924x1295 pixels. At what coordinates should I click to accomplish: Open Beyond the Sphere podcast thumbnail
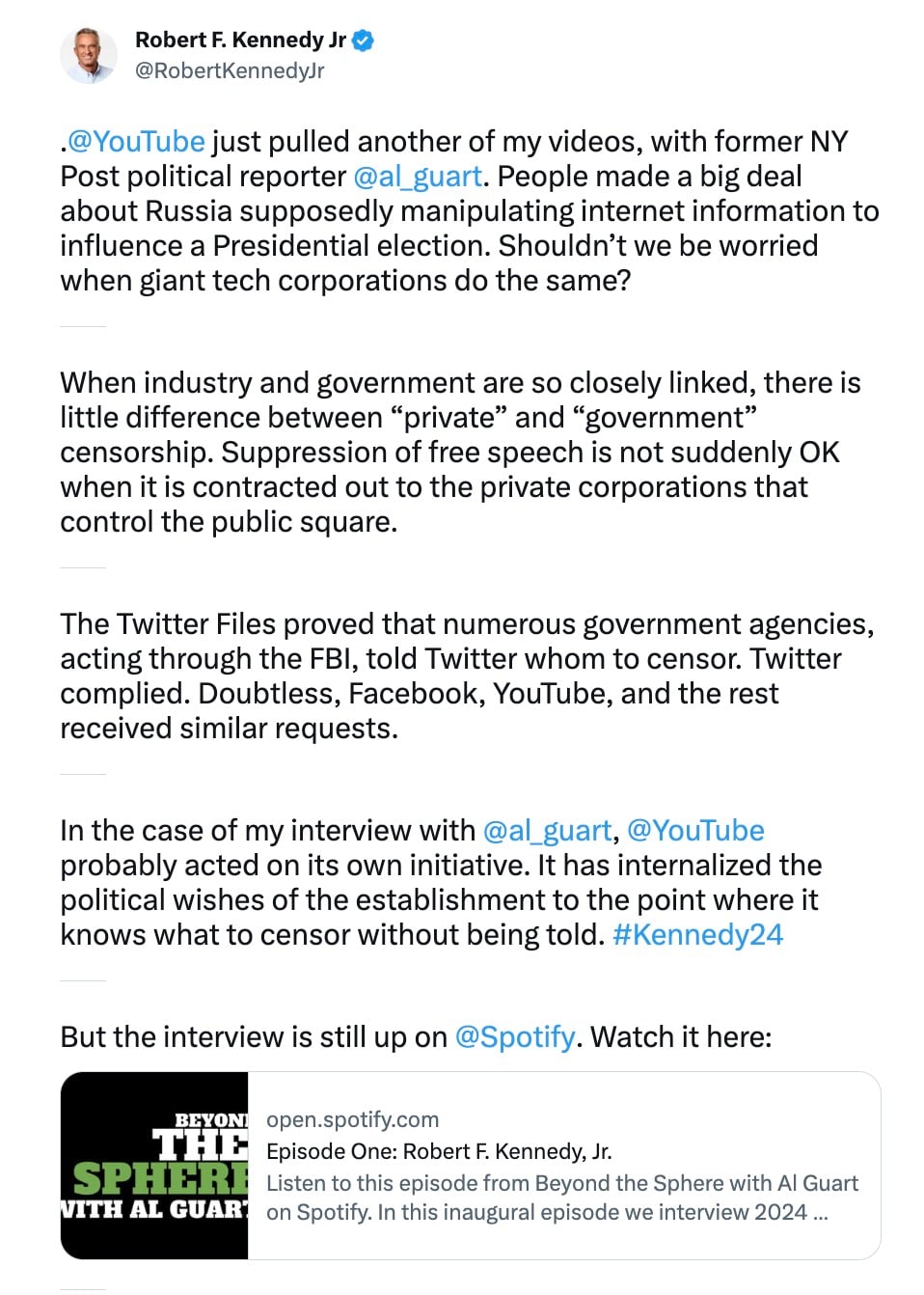tap(154, 1166)
